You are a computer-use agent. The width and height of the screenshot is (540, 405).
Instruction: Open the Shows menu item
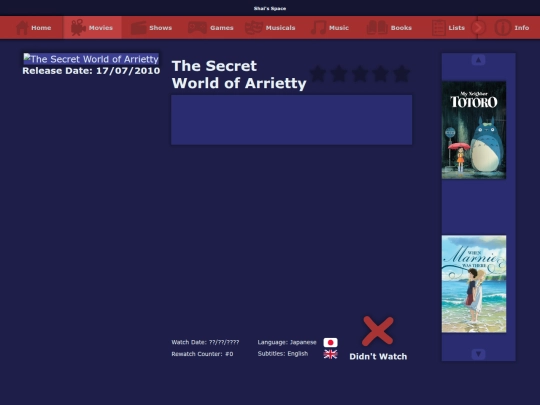click(x=160, y=28)
